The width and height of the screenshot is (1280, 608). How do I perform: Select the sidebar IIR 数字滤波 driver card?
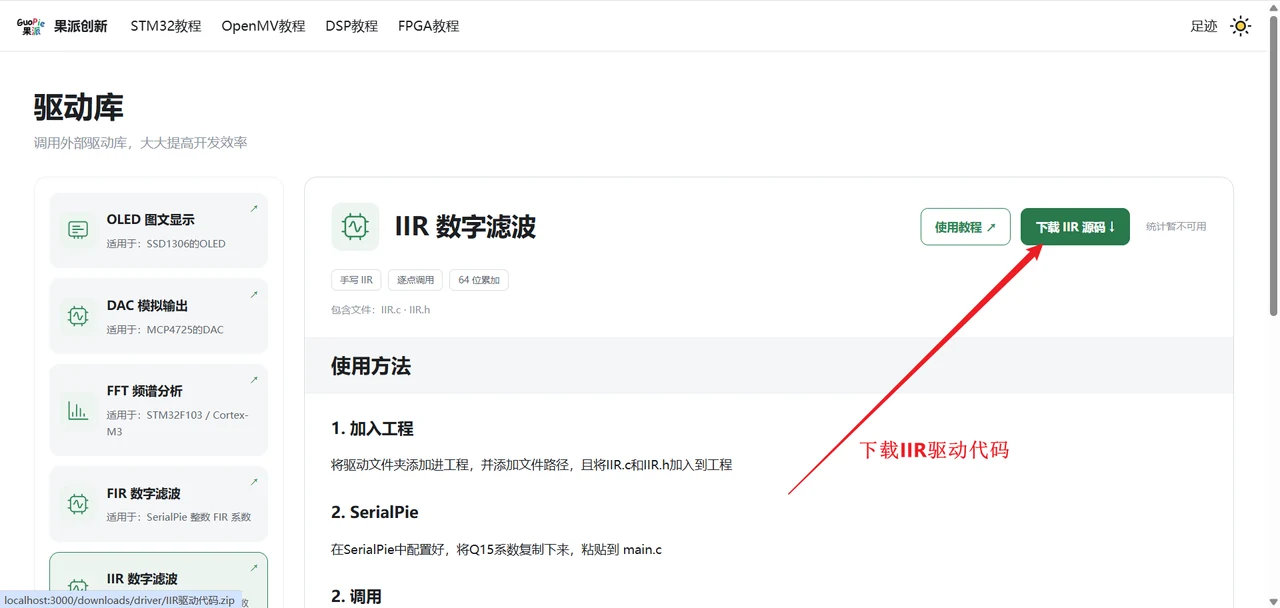pos(159,580)
